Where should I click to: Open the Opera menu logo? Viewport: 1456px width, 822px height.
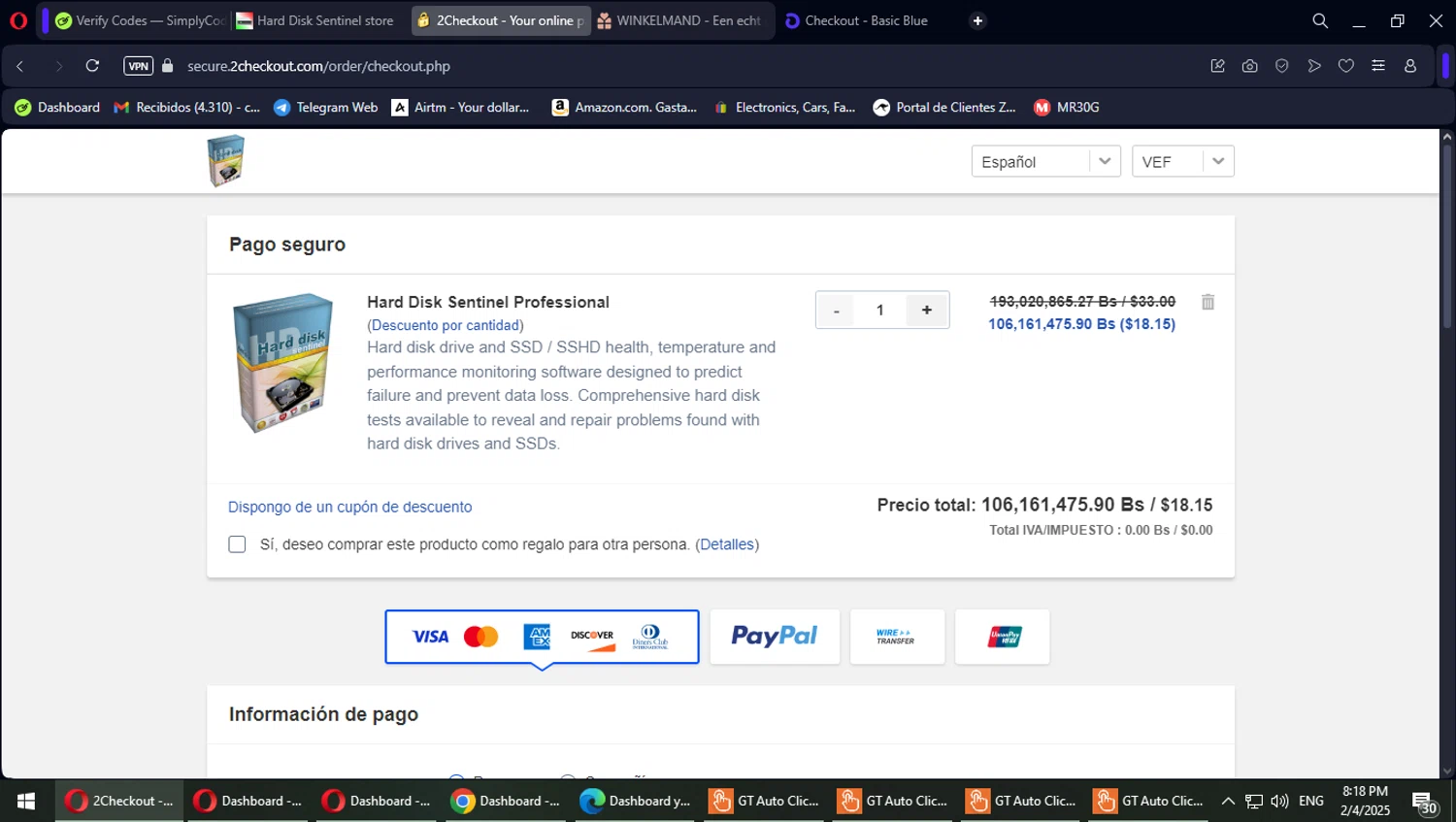[18, 20]
